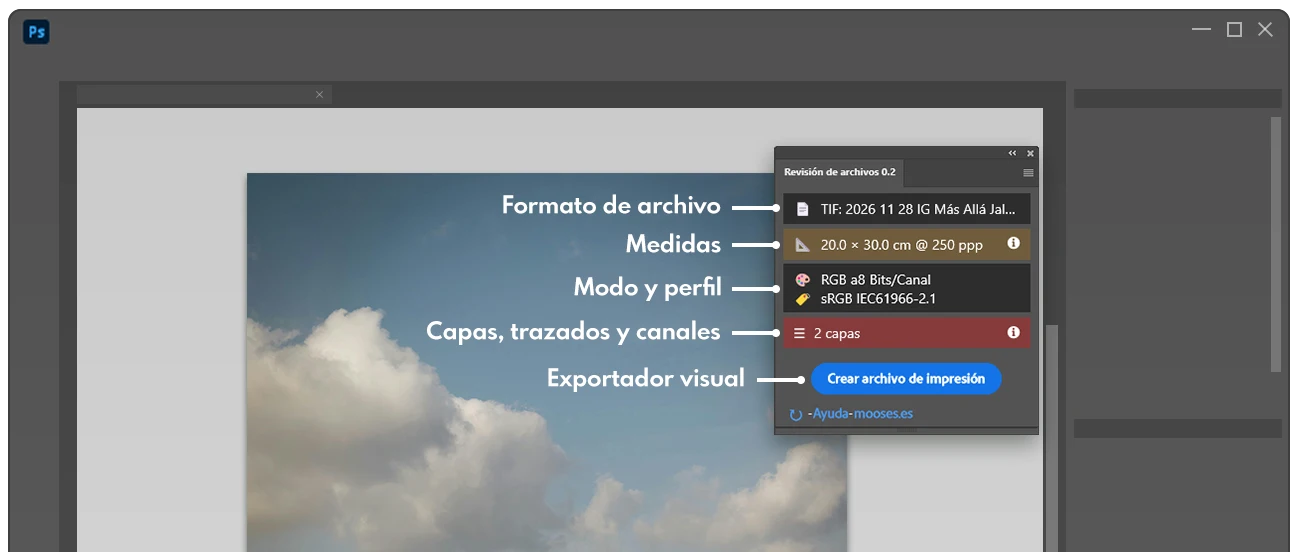Click the yellow tag profile icon
This screenshot has width=1300, height=552.
point(802,298)
